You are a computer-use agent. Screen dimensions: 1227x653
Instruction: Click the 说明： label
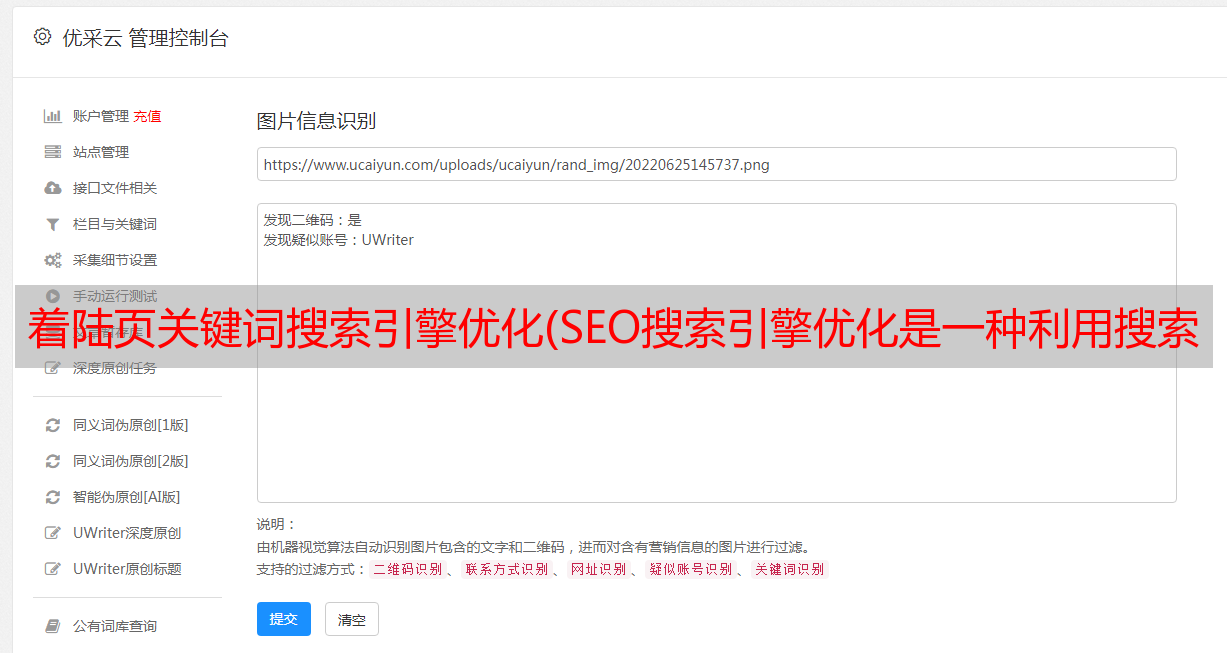tap(276, 524)
